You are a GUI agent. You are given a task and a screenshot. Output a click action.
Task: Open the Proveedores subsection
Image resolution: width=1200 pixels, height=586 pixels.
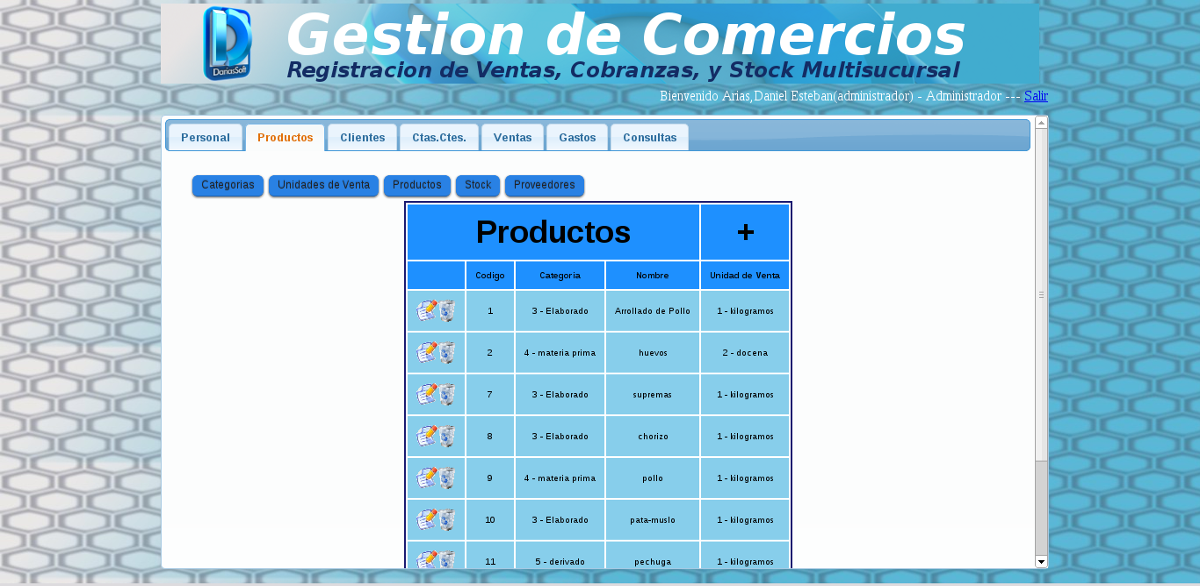pyautogui.click(x=544, y=185)
